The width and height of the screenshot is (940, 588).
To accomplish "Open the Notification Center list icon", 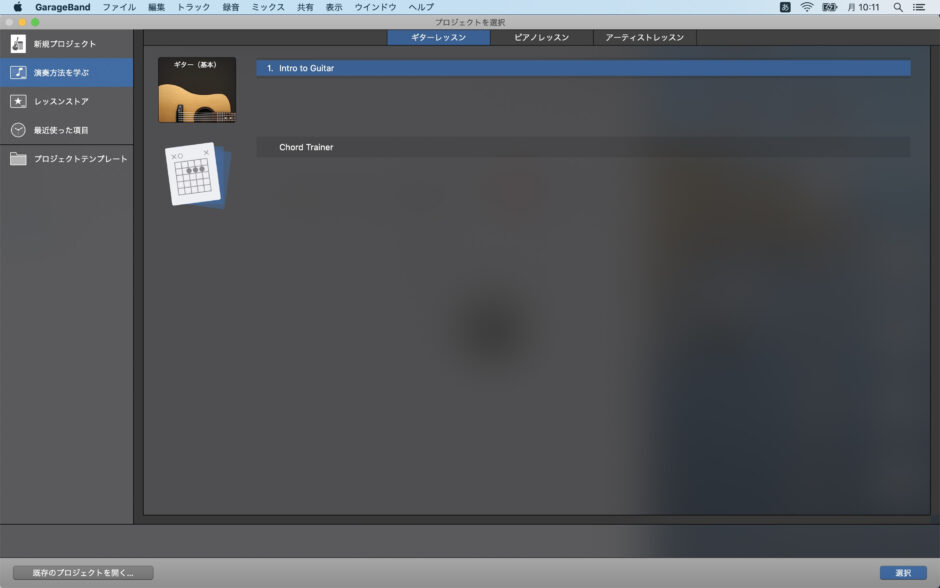I will 918,7.
